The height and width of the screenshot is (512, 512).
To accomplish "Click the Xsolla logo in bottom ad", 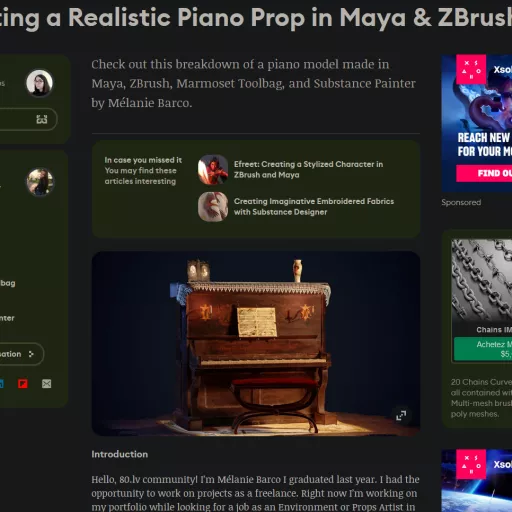I will click(x=471, y=464).
